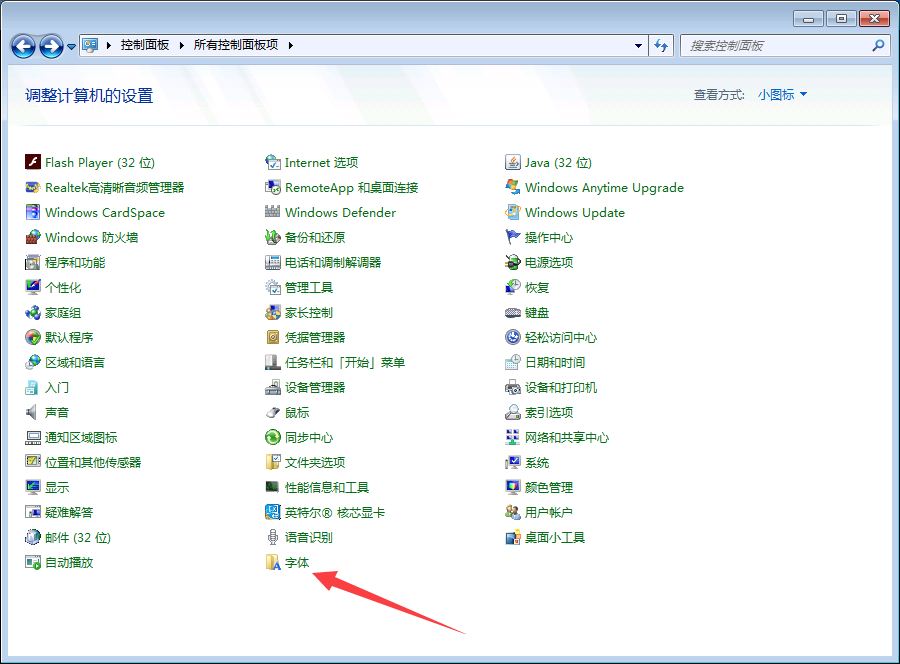
Task: Open the Realtek高清晰音频管理器 icon
Action: [33, 188]
